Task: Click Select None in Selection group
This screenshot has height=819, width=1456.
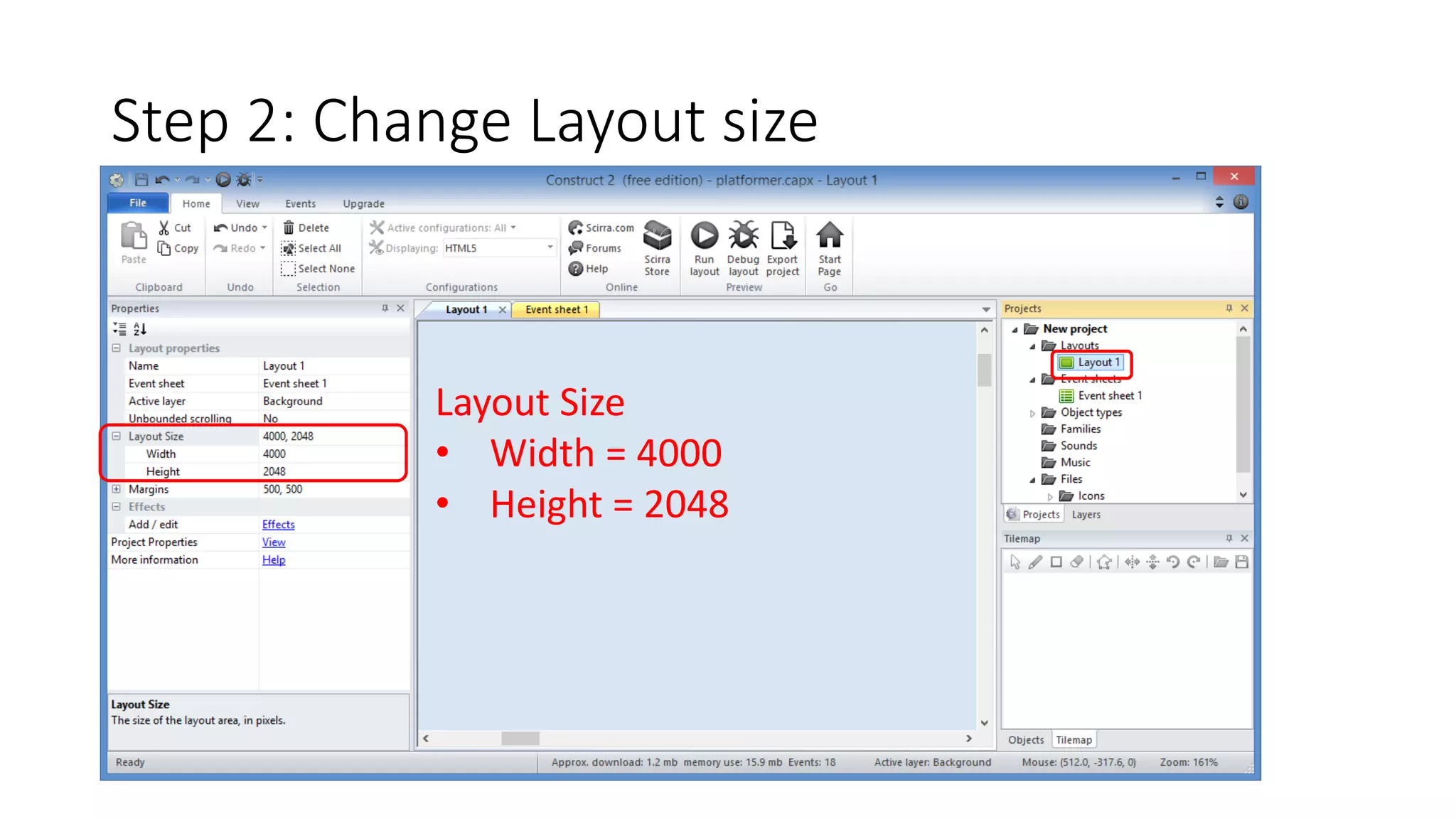Action: click(x=318, y=269)
